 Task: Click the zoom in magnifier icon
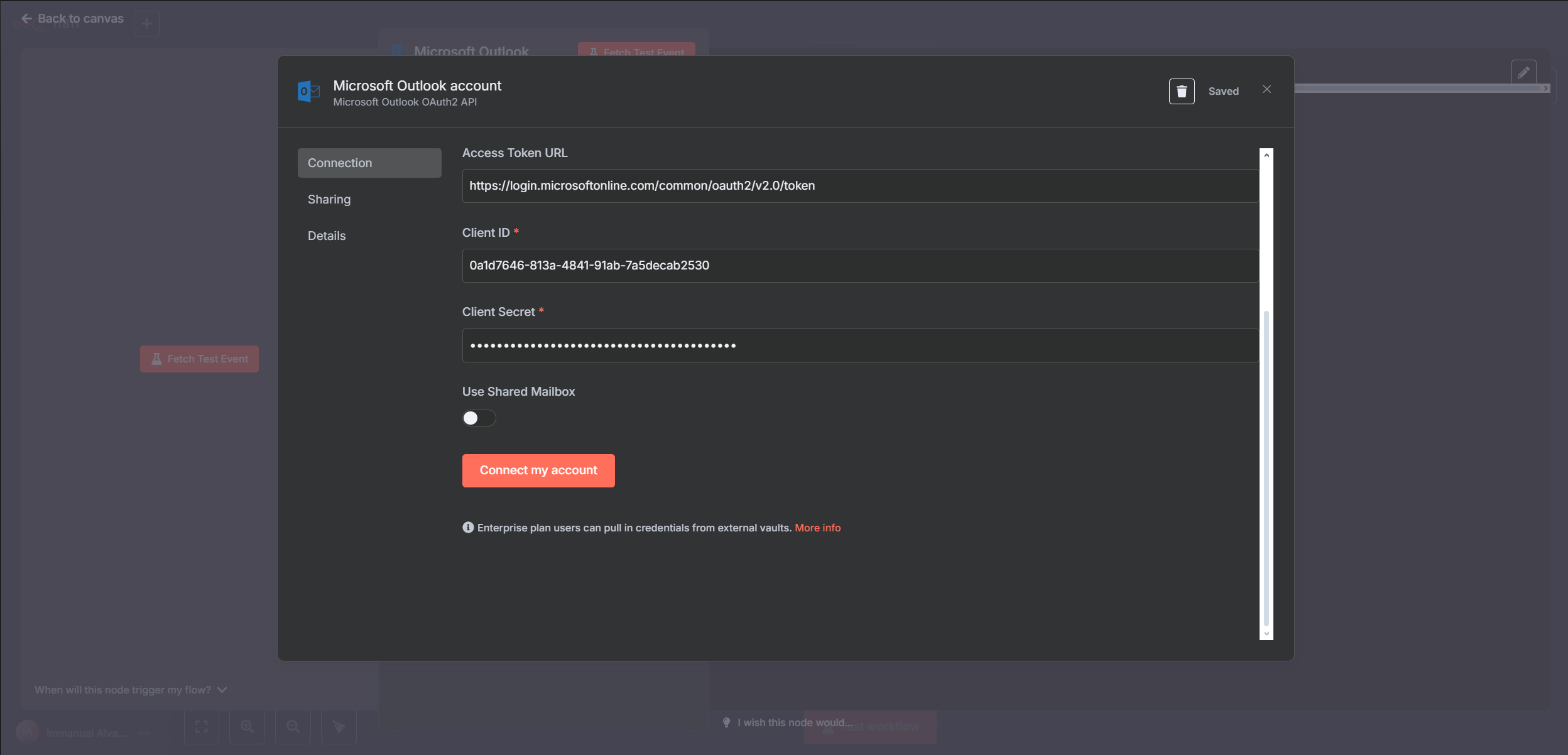coord(247,727)
